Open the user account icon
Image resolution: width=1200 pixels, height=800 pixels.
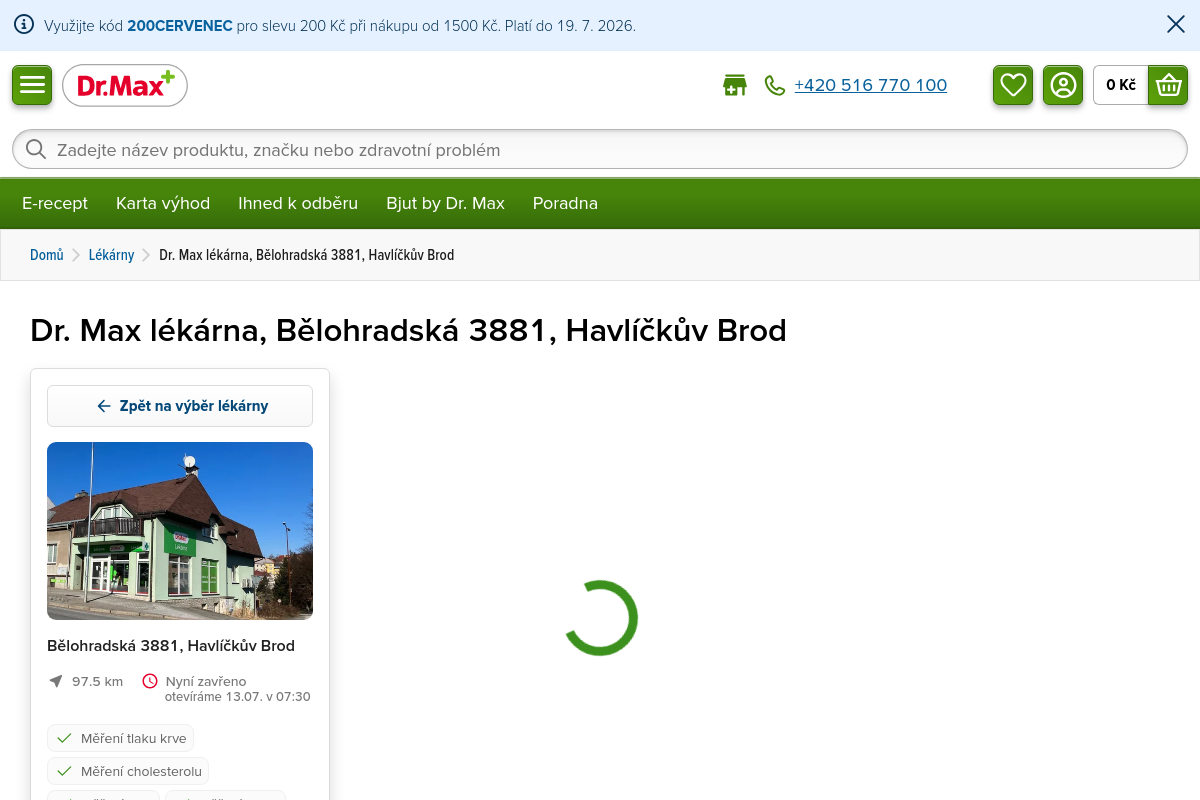(x=1063, y=85)
